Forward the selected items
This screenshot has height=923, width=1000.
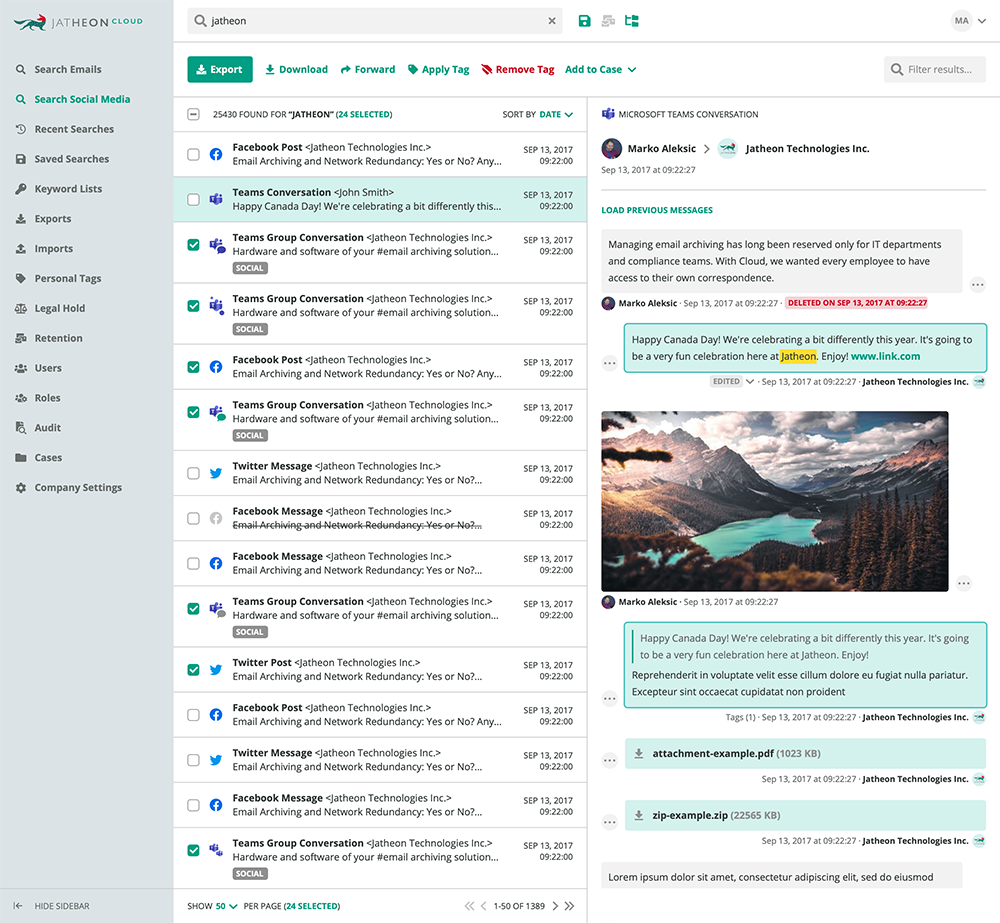point(368,70)
